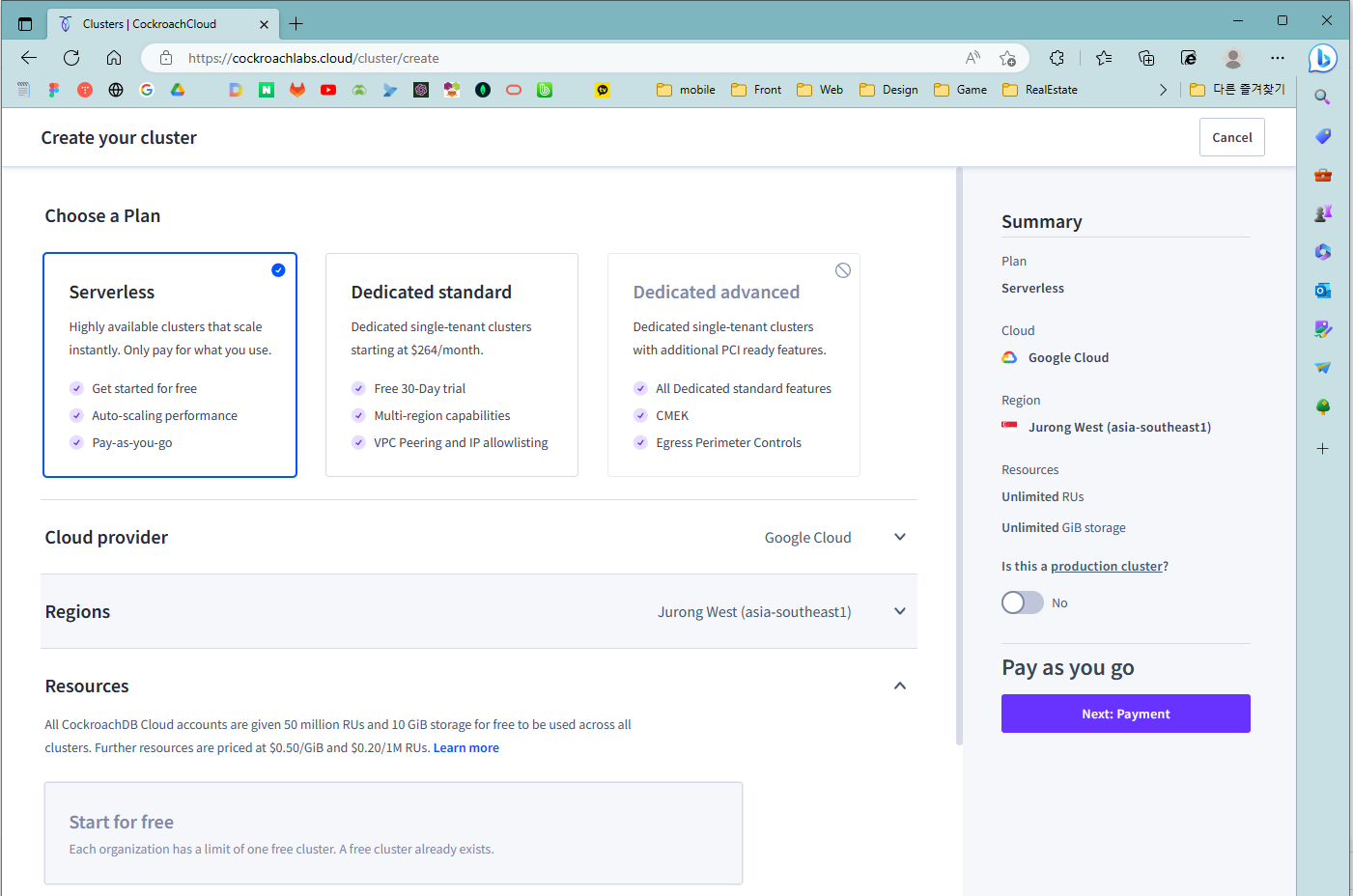Expand the Cloud provider section chevron
The height and width of the screenshot is (896, 1353).
(x=900, y=537)
